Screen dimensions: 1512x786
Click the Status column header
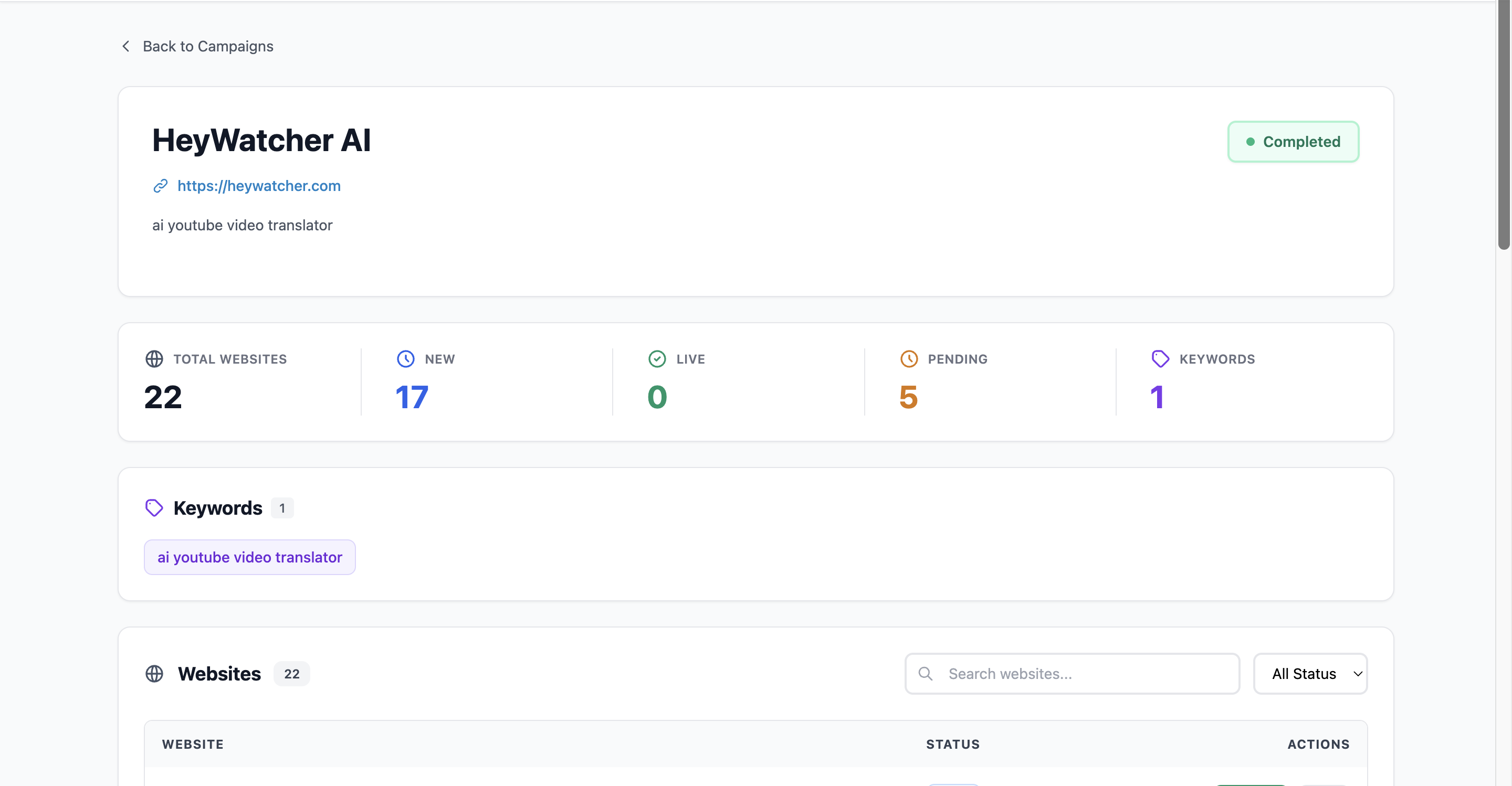pos(953,745)
